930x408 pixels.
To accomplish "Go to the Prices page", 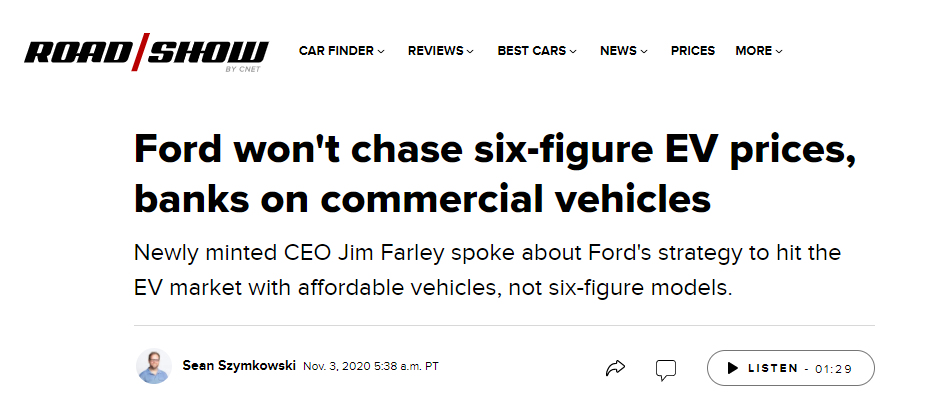I will pos(693,51).
